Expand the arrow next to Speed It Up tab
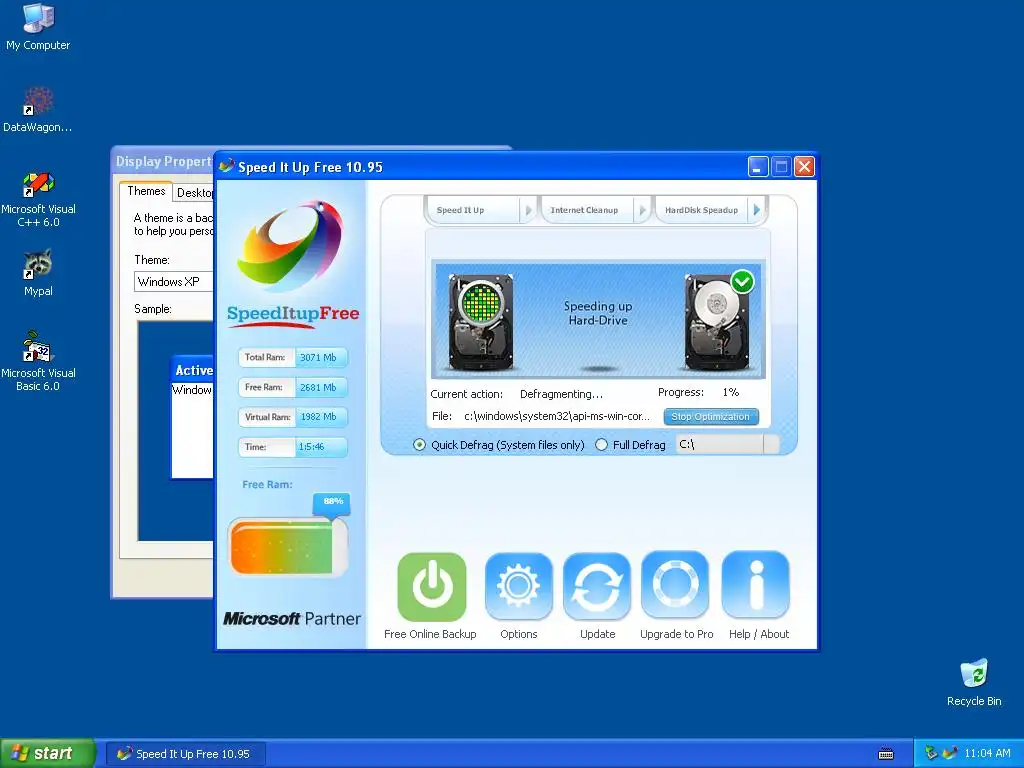The width and height of the screenshot is (1024, 768). (528, 210)
